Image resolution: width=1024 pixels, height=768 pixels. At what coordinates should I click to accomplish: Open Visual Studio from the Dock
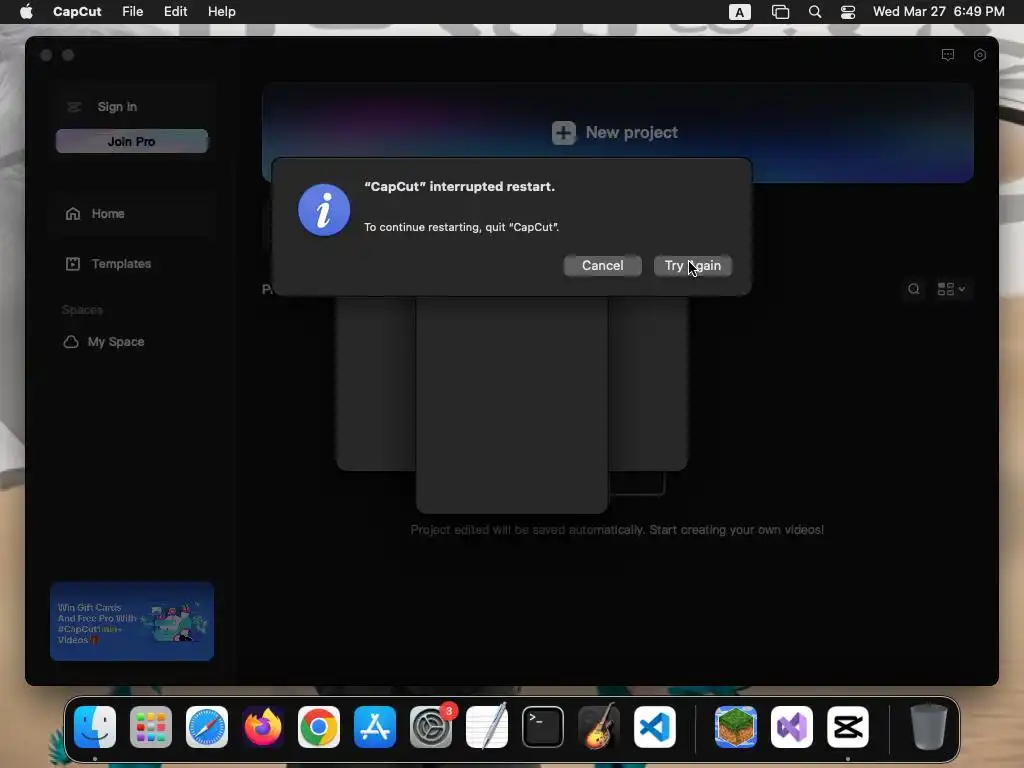[792, 727]
